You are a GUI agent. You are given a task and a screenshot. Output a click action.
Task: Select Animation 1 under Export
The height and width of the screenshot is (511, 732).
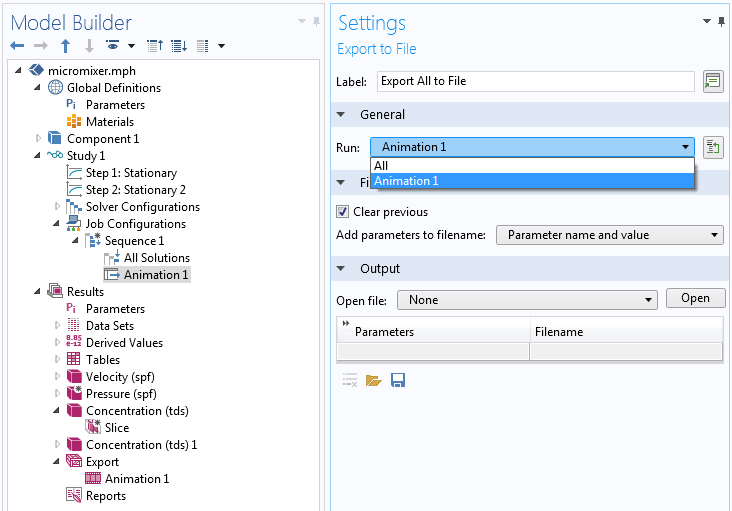coord(137,478)
